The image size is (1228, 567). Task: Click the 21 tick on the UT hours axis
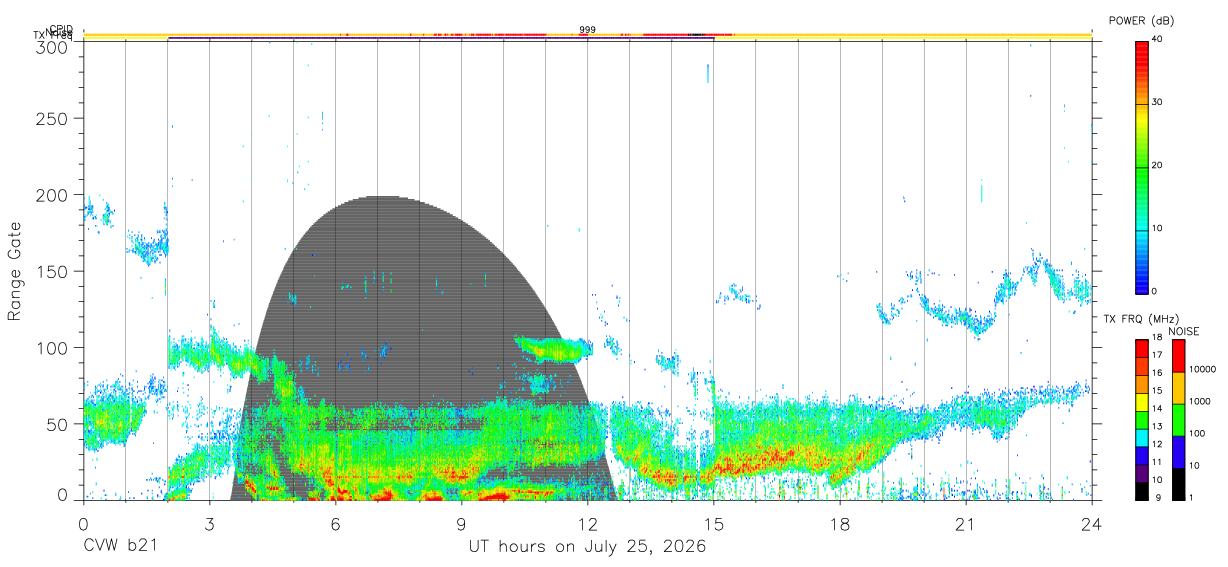coord(966,524)
